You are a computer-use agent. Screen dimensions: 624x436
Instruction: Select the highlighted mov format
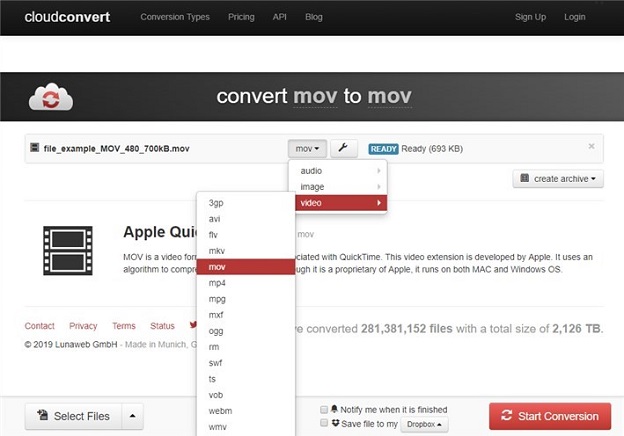click(x=246, y=267)
